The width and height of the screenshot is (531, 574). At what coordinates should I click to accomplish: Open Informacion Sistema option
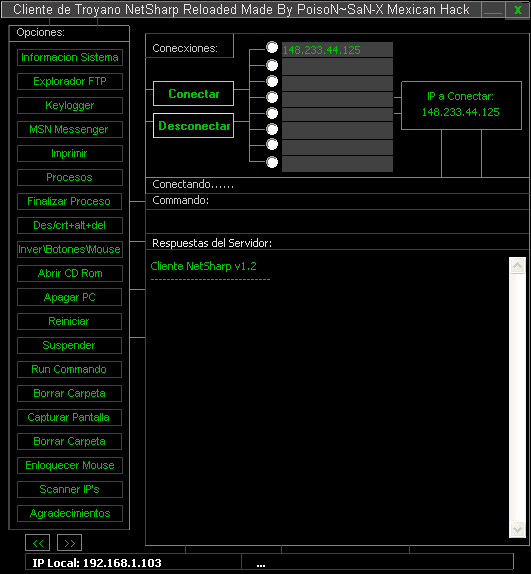70,57
